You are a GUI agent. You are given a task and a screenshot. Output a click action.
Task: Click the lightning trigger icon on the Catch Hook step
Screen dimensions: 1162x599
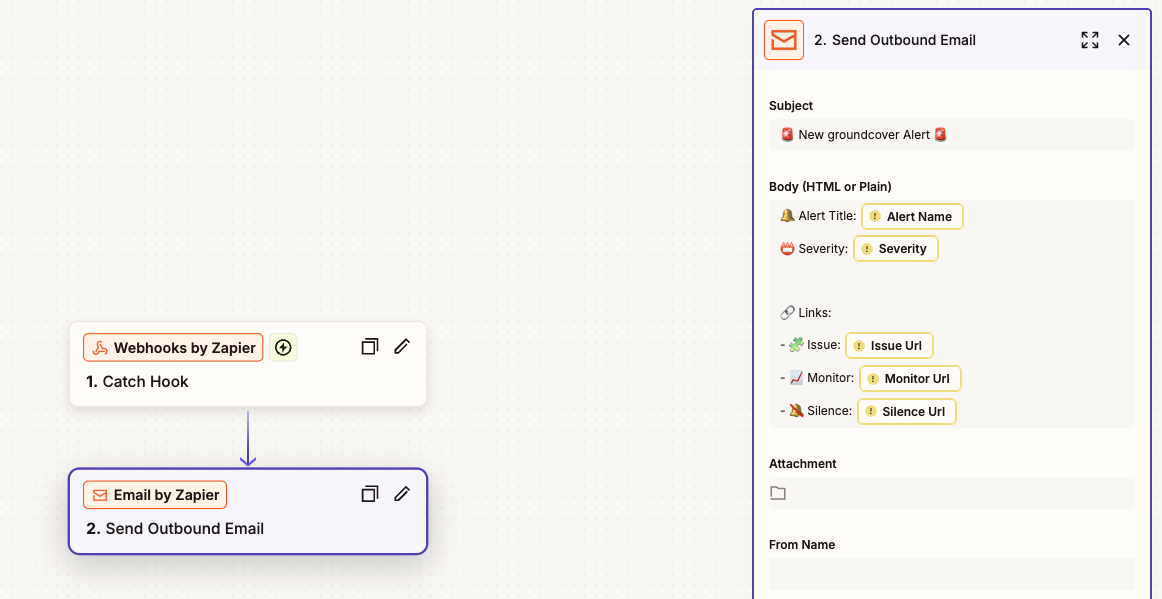click(x=283, y=348)
